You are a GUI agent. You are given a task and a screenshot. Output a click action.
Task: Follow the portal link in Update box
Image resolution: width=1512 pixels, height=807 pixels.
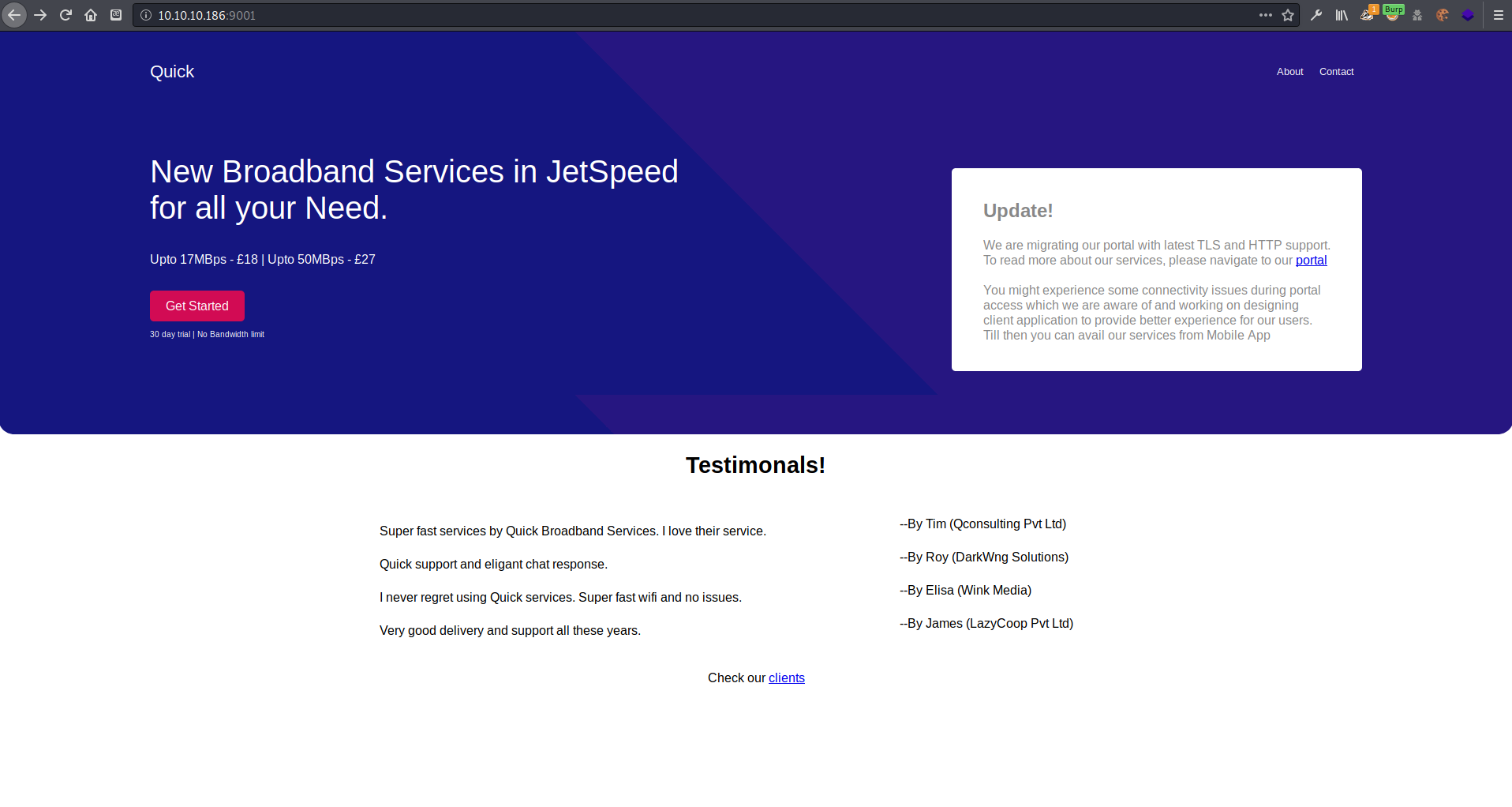1311,261
